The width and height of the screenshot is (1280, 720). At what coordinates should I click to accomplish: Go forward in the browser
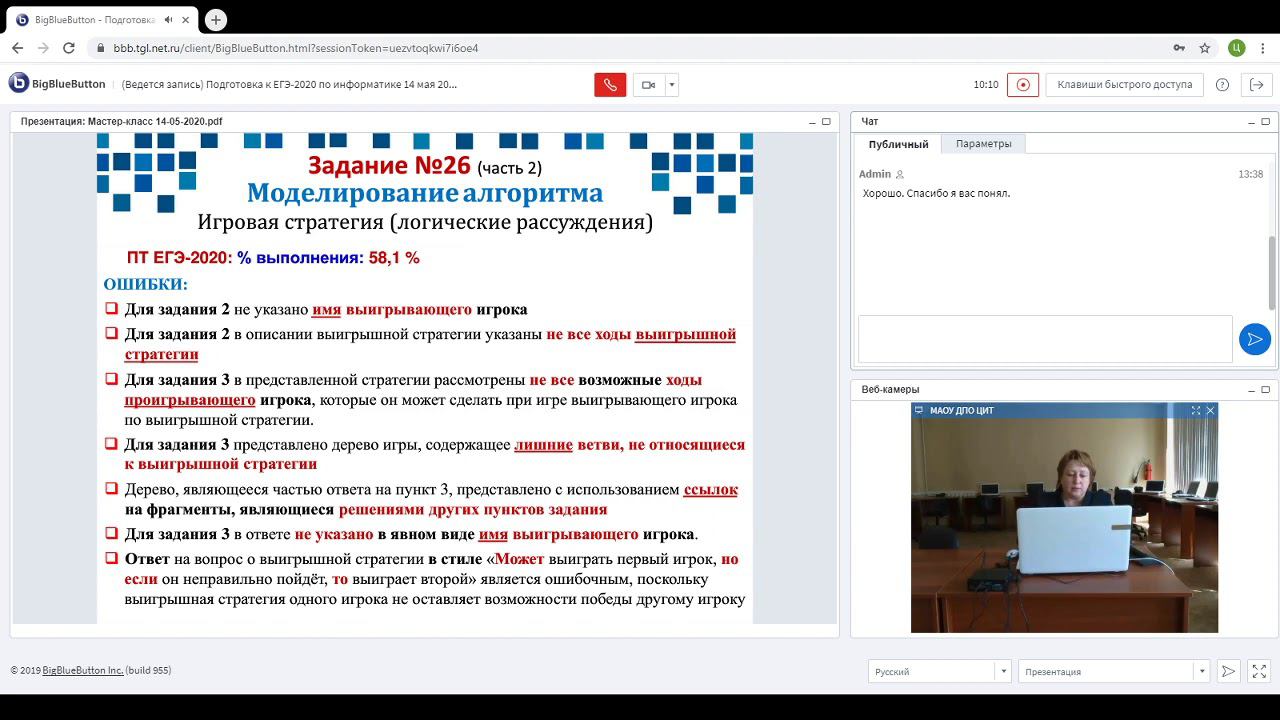pyautogui.click(x=43, y=48)
